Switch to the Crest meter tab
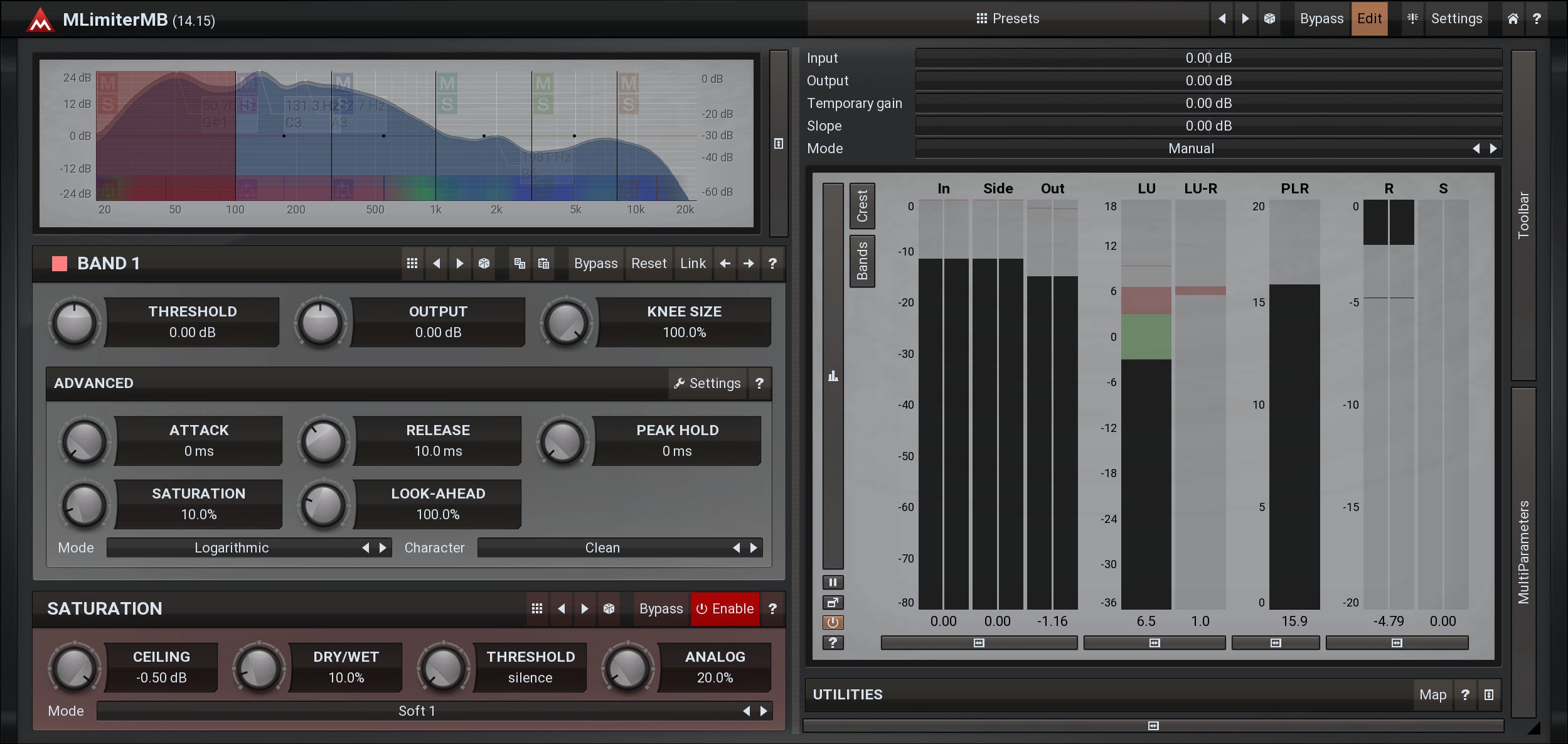 [862, 206]
